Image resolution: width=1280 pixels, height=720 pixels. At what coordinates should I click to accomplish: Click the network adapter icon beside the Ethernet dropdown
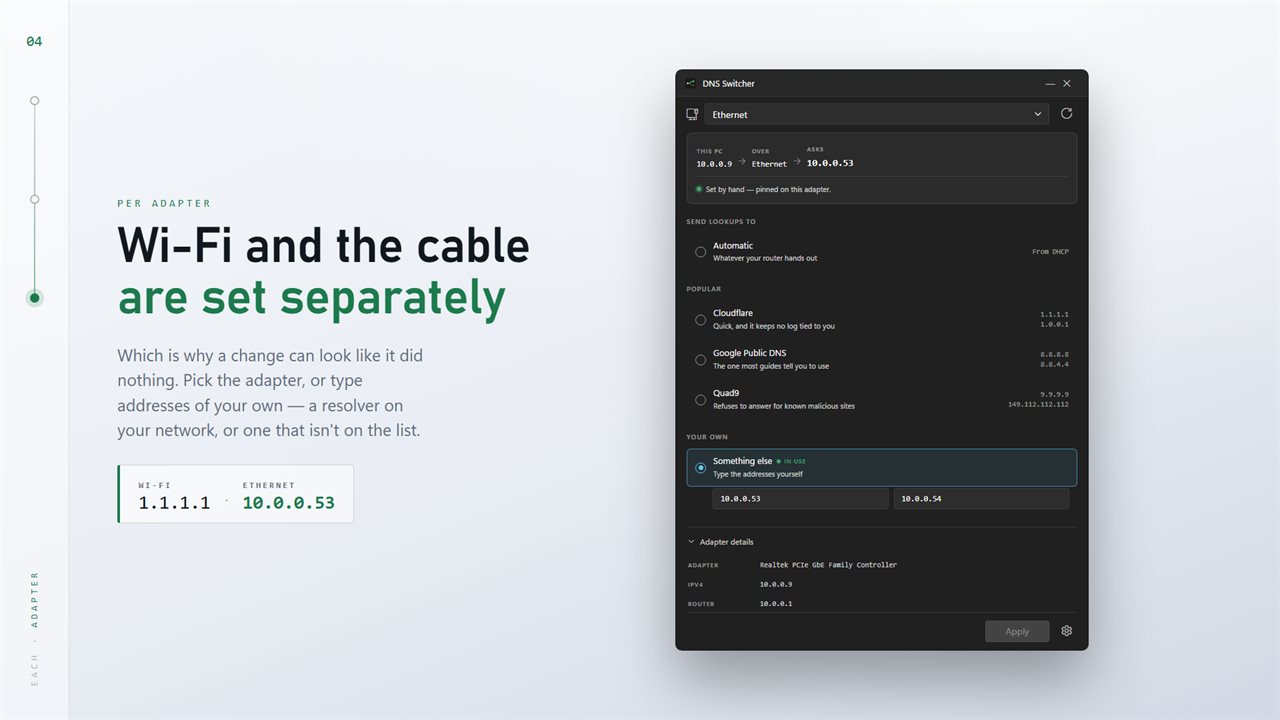coord(692,114)
